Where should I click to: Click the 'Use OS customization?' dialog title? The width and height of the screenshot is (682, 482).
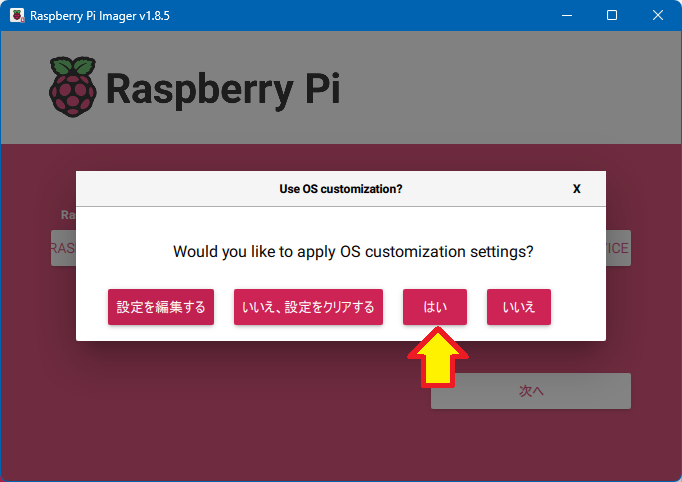coord(341,189)
